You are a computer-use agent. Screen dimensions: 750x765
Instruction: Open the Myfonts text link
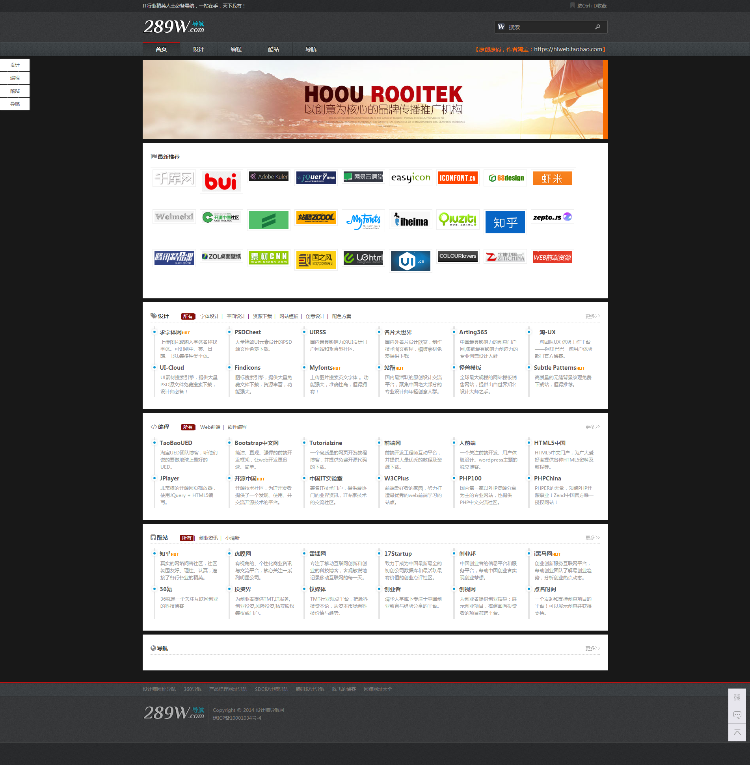point(321,368)
